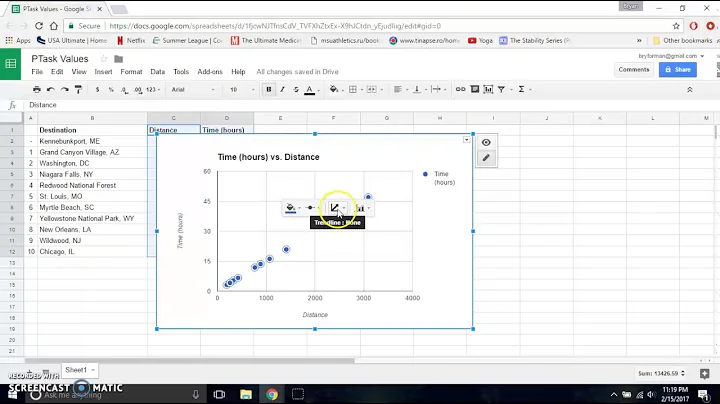Screen dimensions: 720x404
Task: Open the View menu
Action: pos(79,72)
